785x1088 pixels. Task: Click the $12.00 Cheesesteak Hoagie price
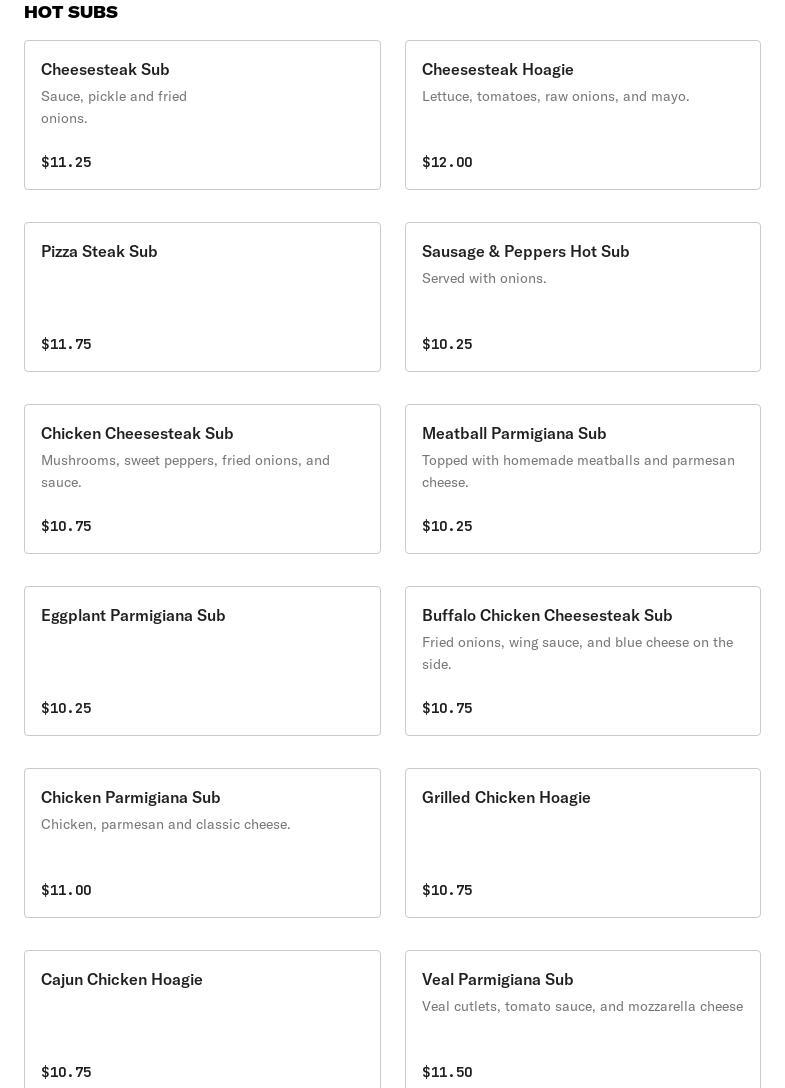coord(447,162)
